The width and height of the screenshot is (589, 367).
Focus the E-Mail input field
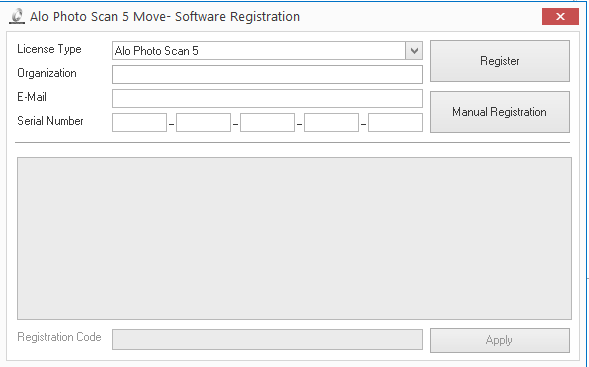pos(267,98)
